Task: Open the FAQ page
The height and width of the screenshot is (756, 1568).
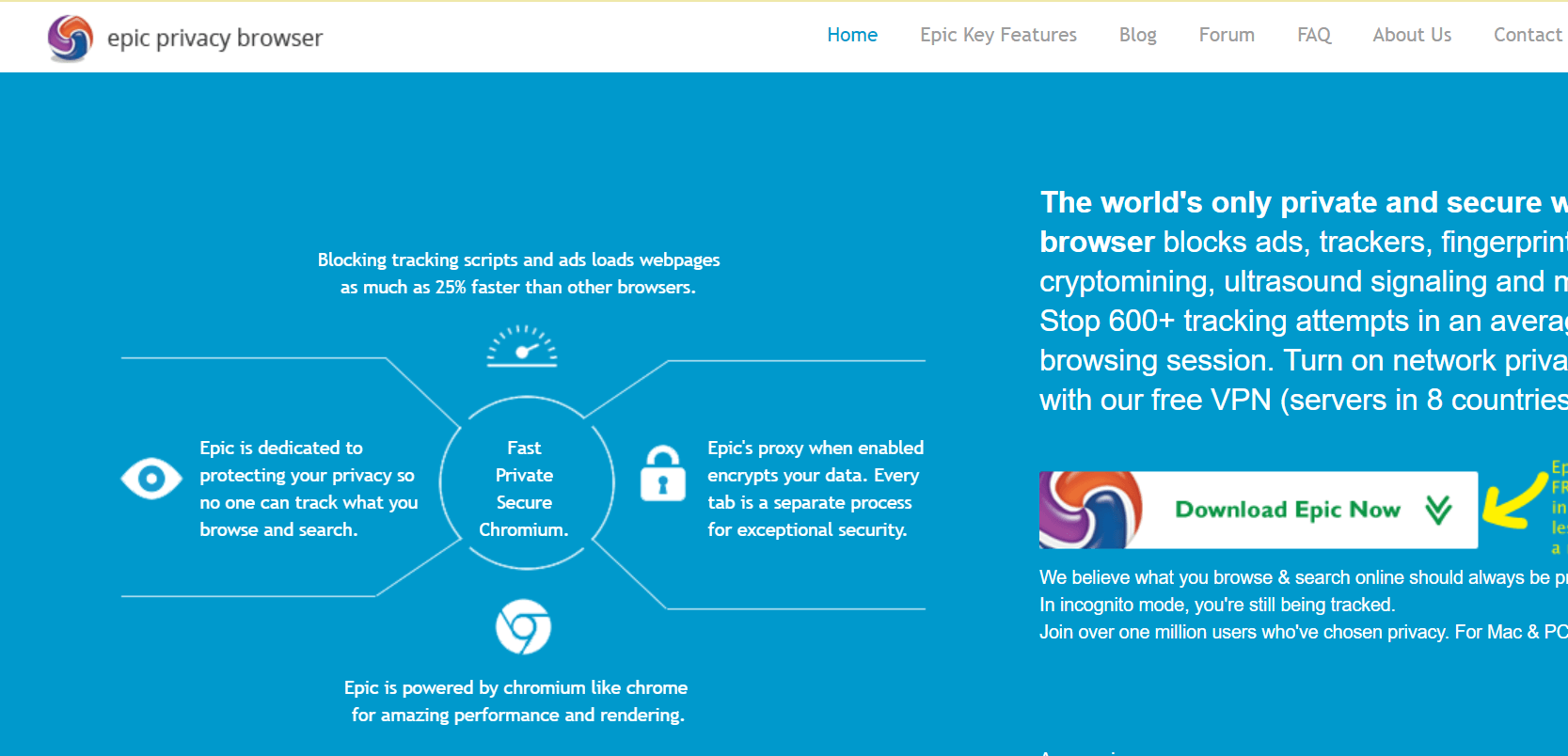Action: coord(1314,35)
